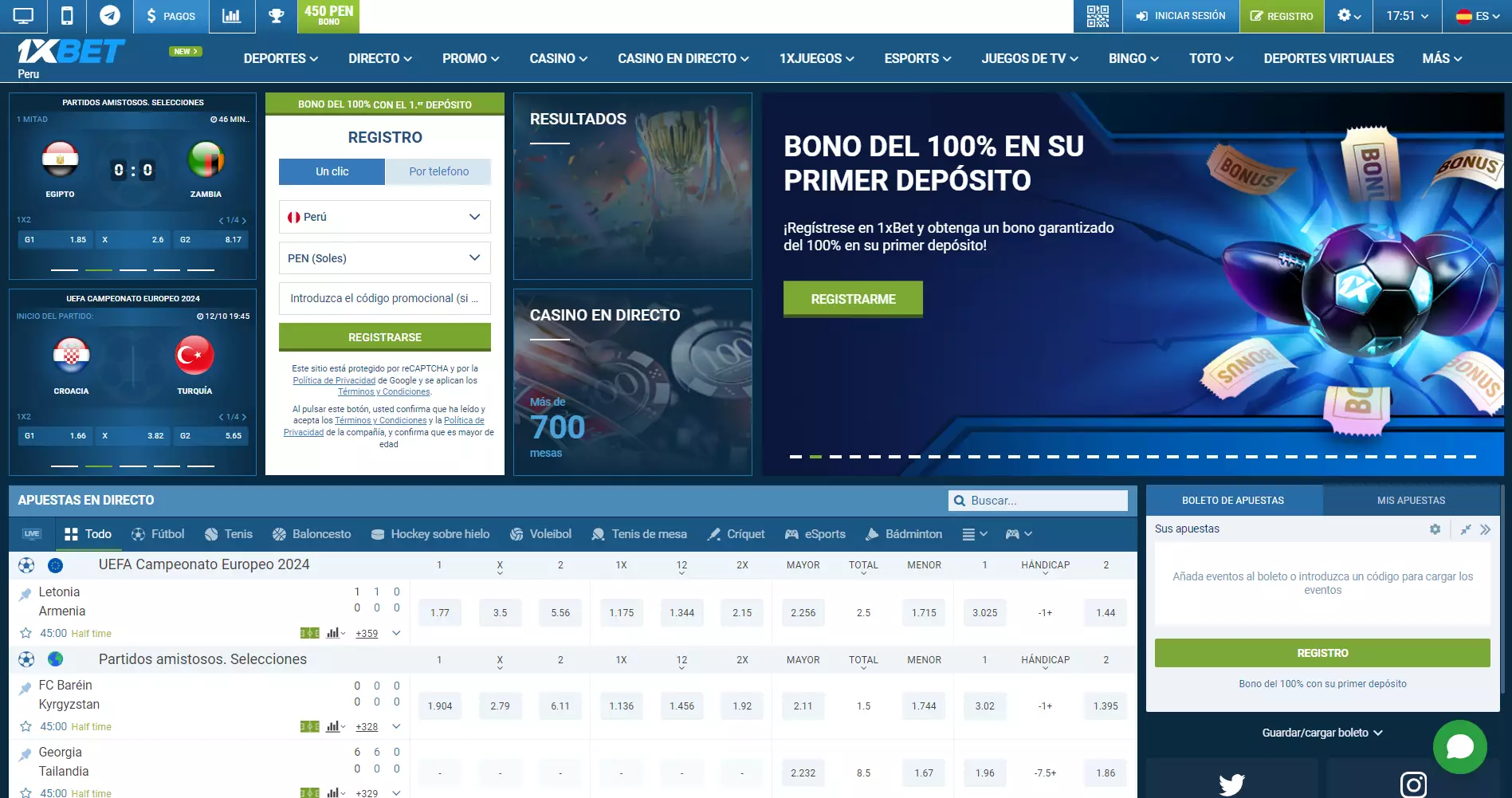The image size is (1512, 798).
Task: Collapse betting slip with double arrow
Action: (1486, 529)
